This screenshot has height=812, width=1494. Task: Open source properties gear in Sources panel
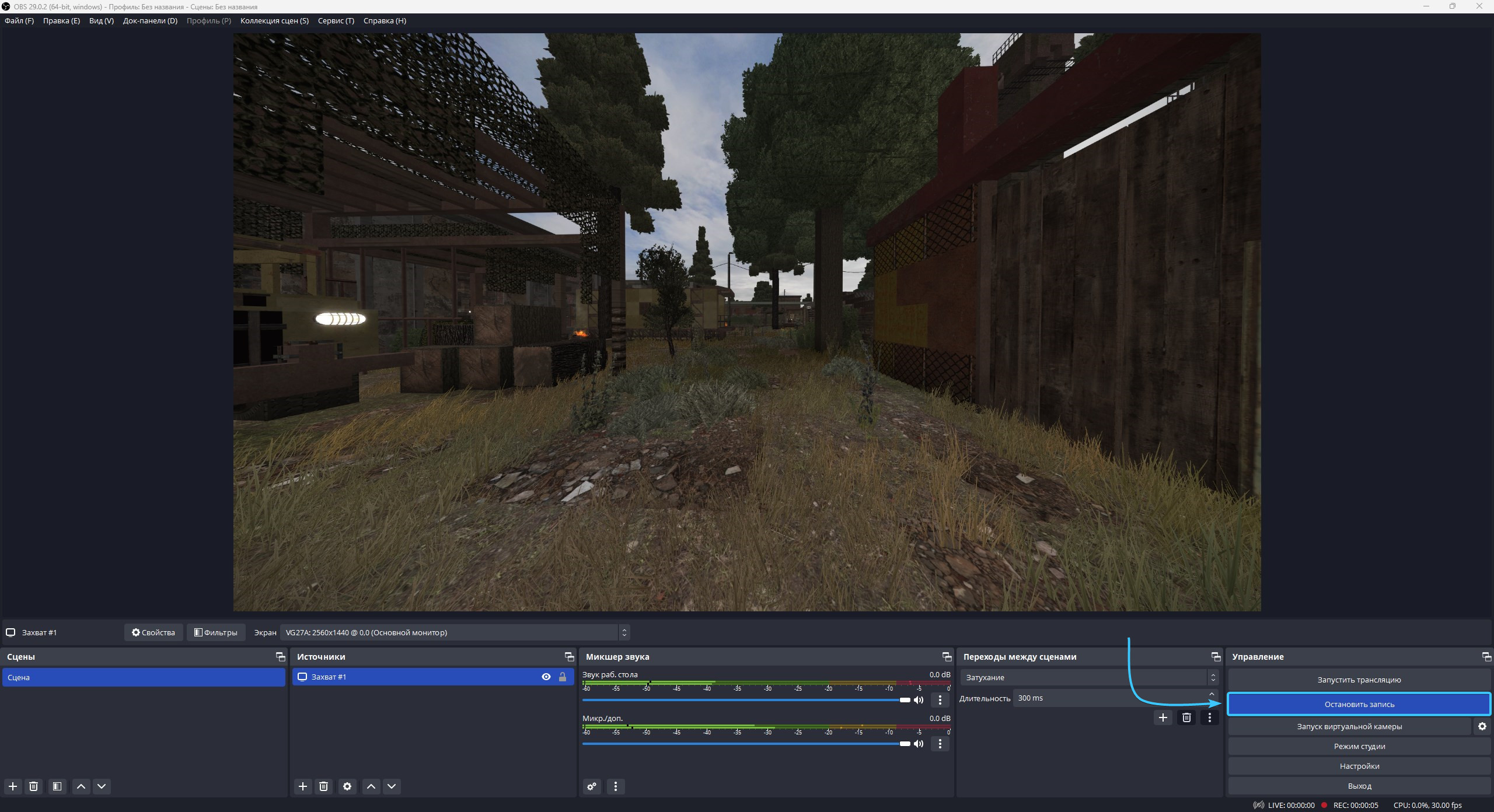point(347,786)
